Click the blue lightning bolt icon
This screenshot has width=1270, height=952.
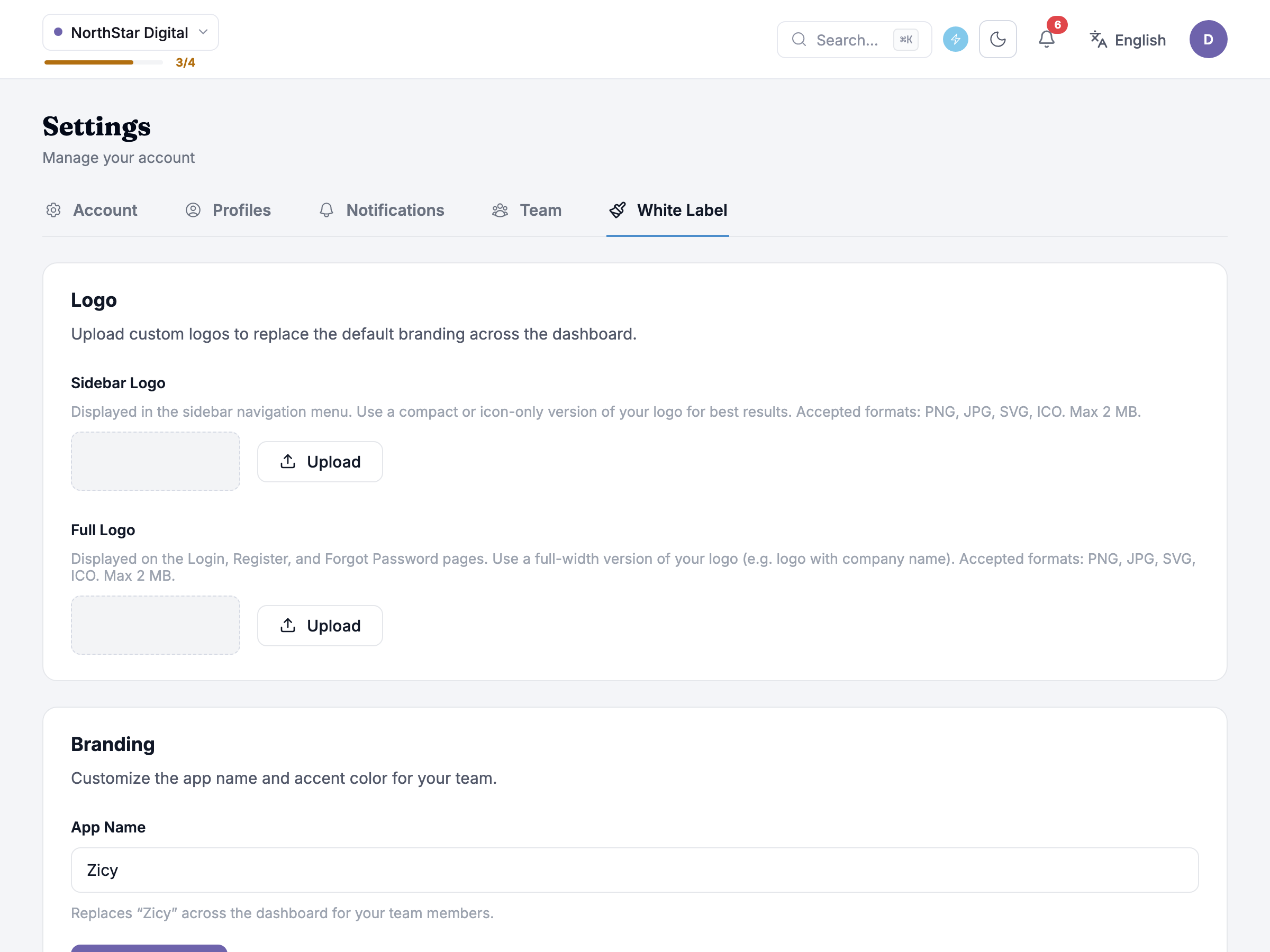[955, 40]
